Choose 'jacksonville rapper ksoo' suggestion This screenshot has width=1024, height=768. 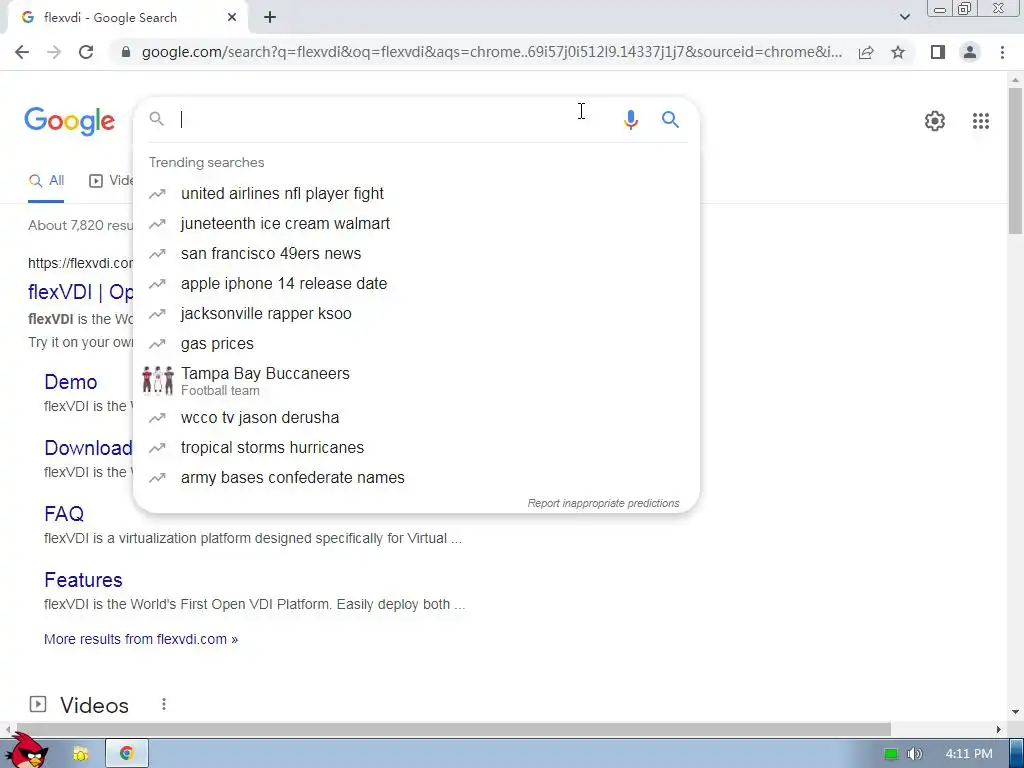pyautogui.click(x=416, y=313)
